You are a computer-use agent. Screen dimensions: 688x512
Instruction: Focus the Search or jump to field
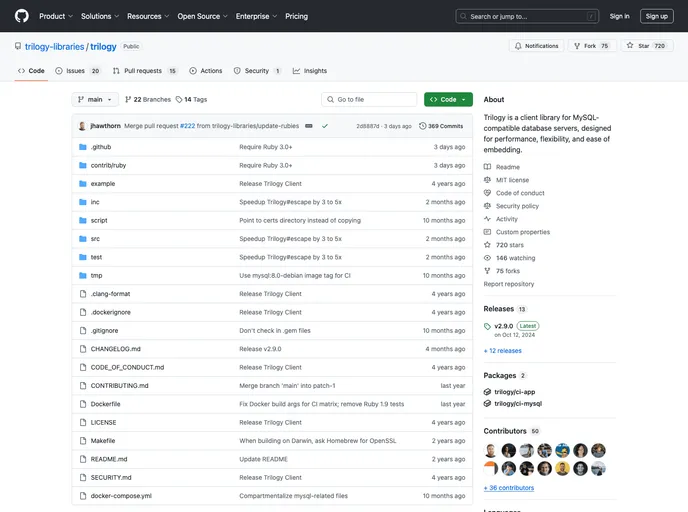coord(527,16)
